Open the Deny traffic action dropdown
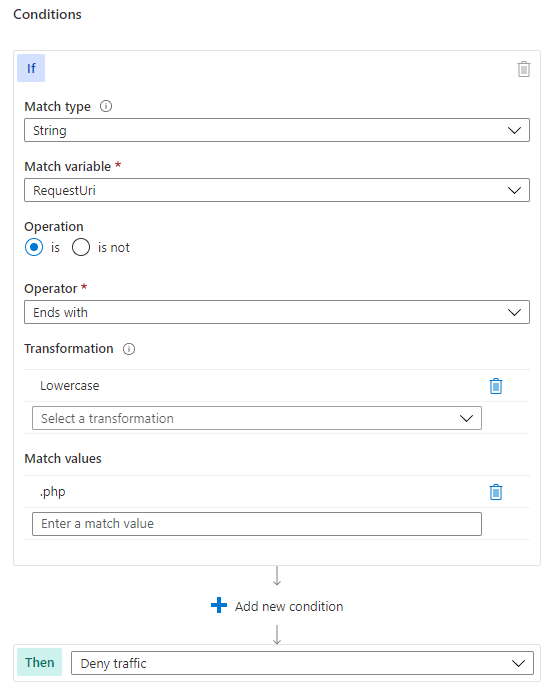This screenshot has height=695, width=552. (302, 663)
